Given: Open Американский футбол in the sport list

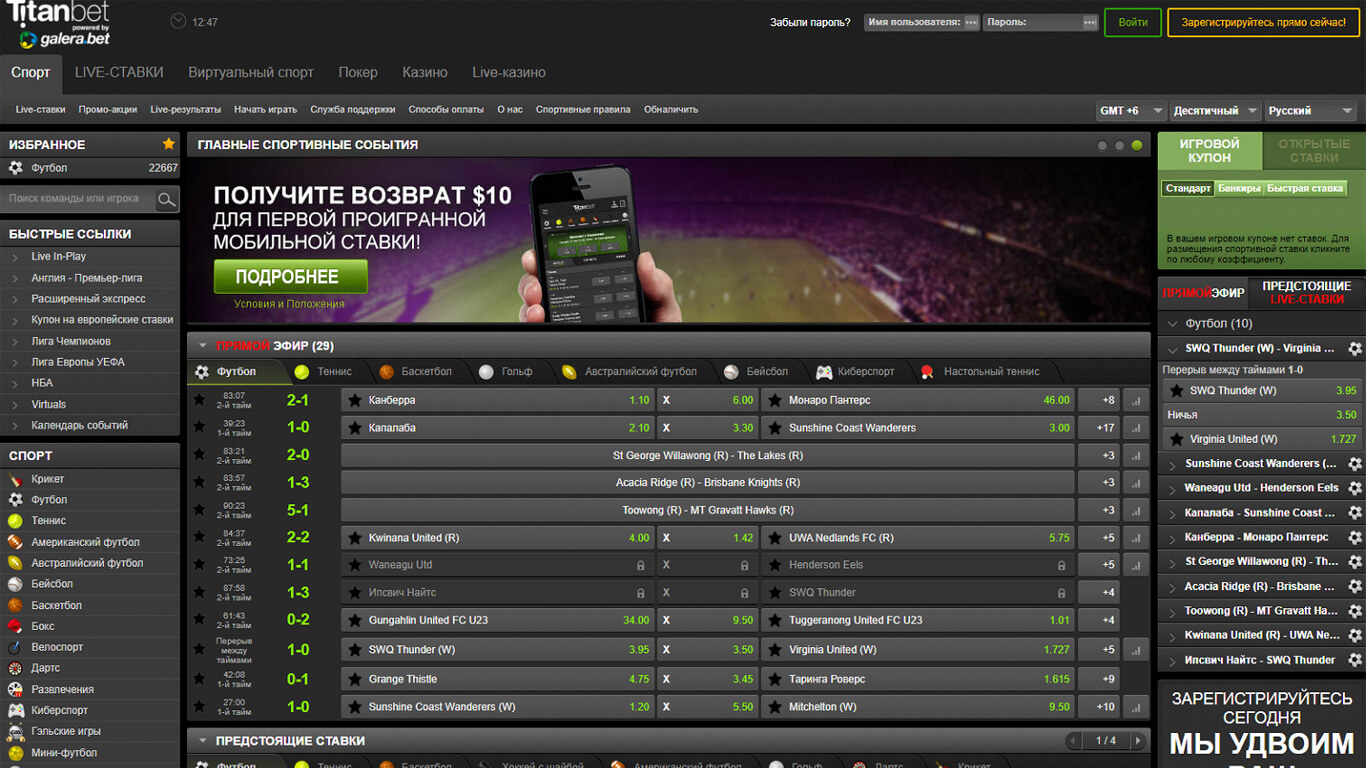Looking at the screenshot, I should (x=86, y=542).
